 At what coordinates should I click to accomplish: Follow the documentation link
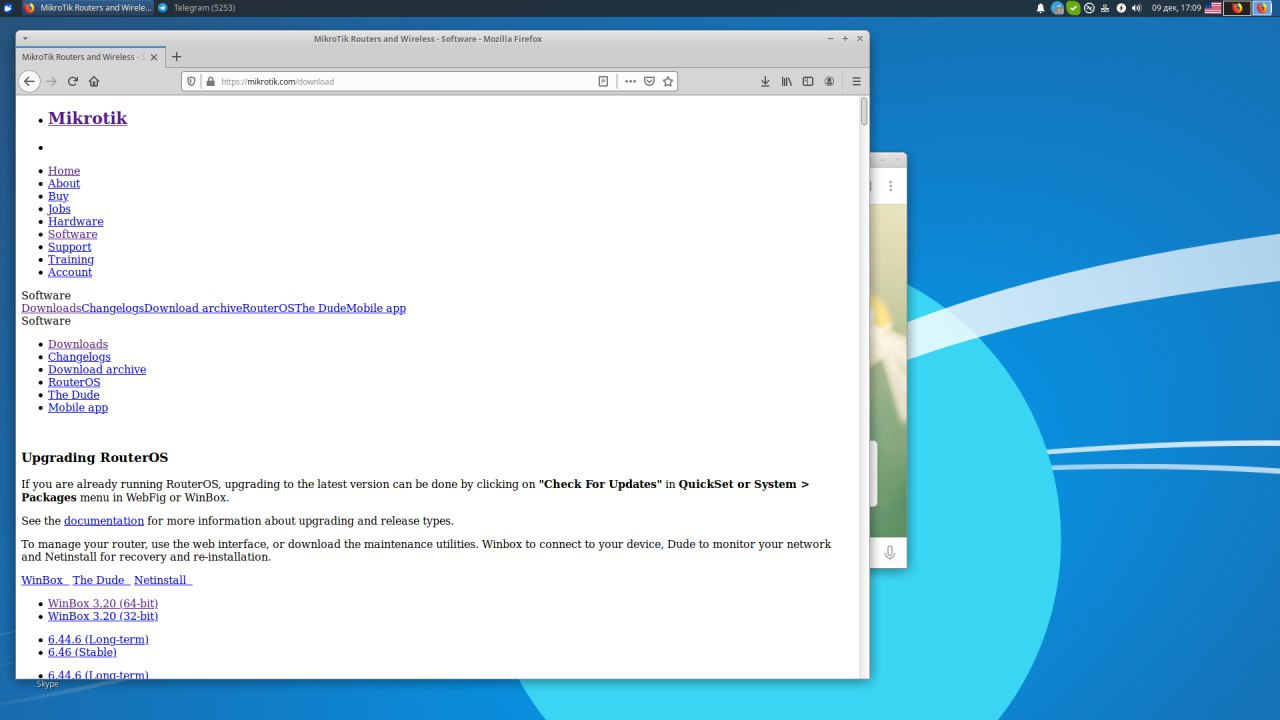pos(104,521)
